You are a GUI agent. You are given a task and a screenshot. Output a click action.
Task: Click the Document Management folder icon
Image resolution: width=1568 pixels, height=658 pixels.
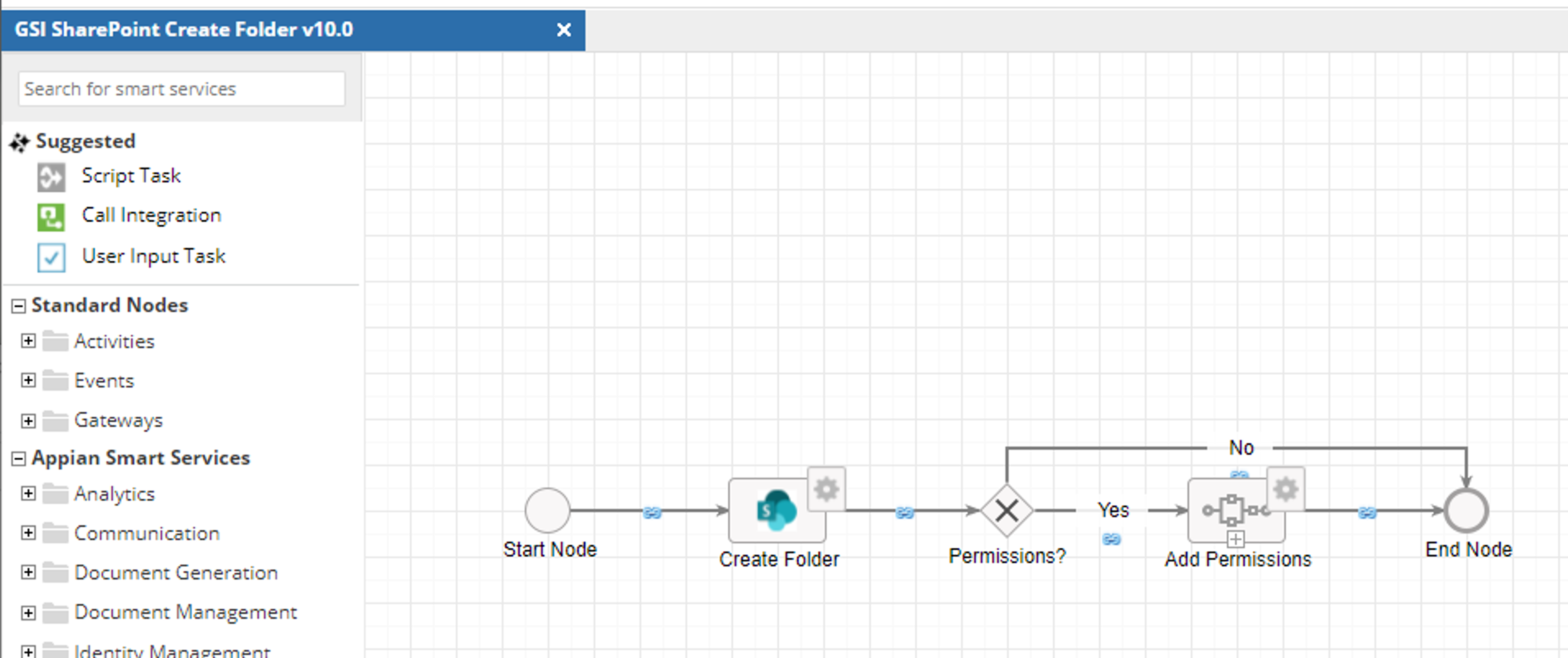(x=56, y=612)
